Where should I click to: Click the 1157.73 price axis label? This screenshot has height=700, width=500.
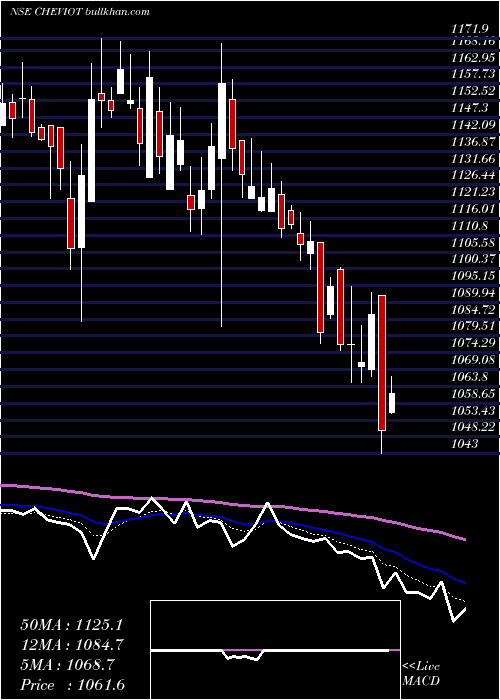[x=473, y=74]
